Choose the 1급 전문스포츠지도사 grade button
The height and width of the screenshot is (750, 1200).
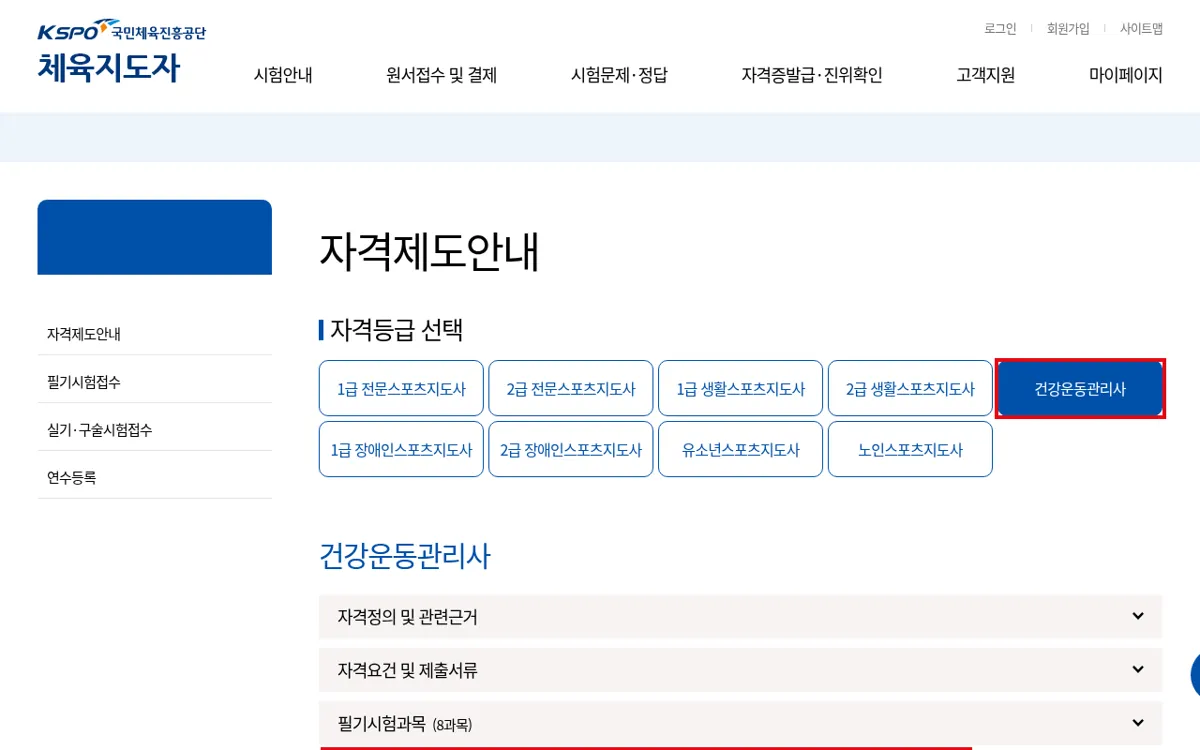[x=401, y=388]
